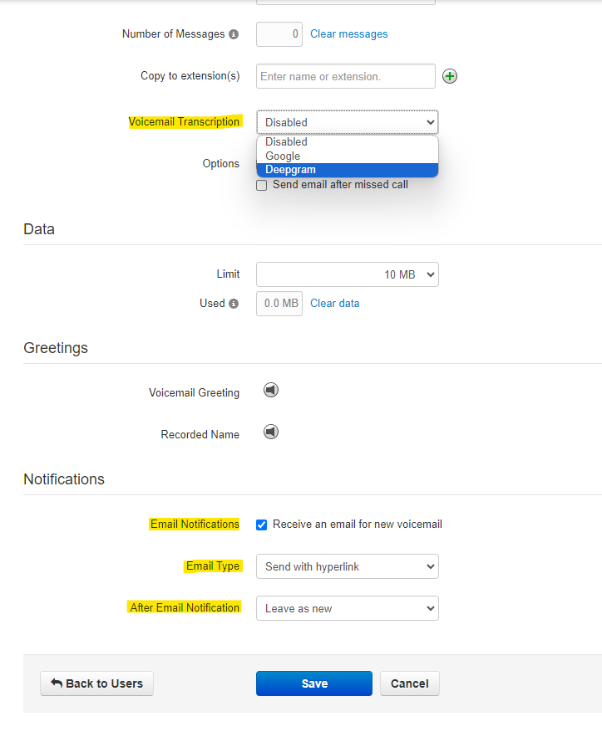Screen dimensions: 602x732
Task: Expand the data Limit 10 MB dropdown
Action: point(347,274)
